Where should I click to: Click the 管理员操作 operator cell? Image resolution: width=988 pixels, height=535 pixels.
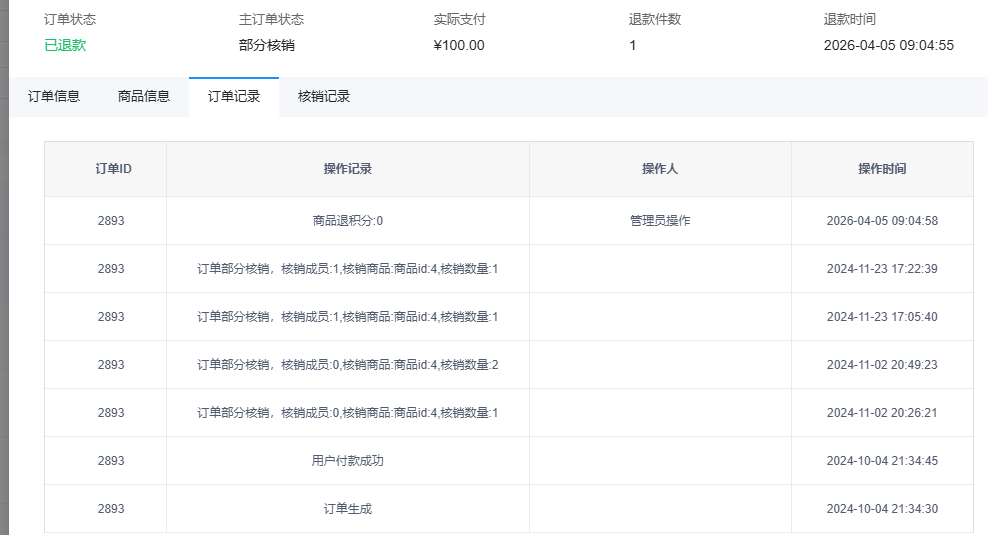[660, 221]
